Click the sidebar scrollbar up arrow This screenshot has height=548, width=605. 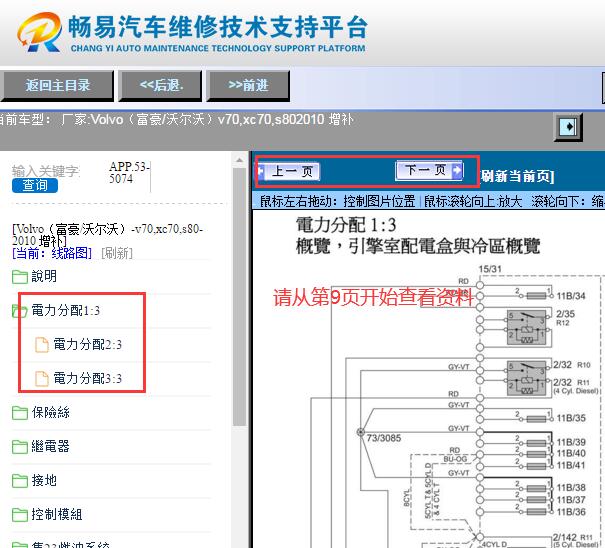[240, 160]
